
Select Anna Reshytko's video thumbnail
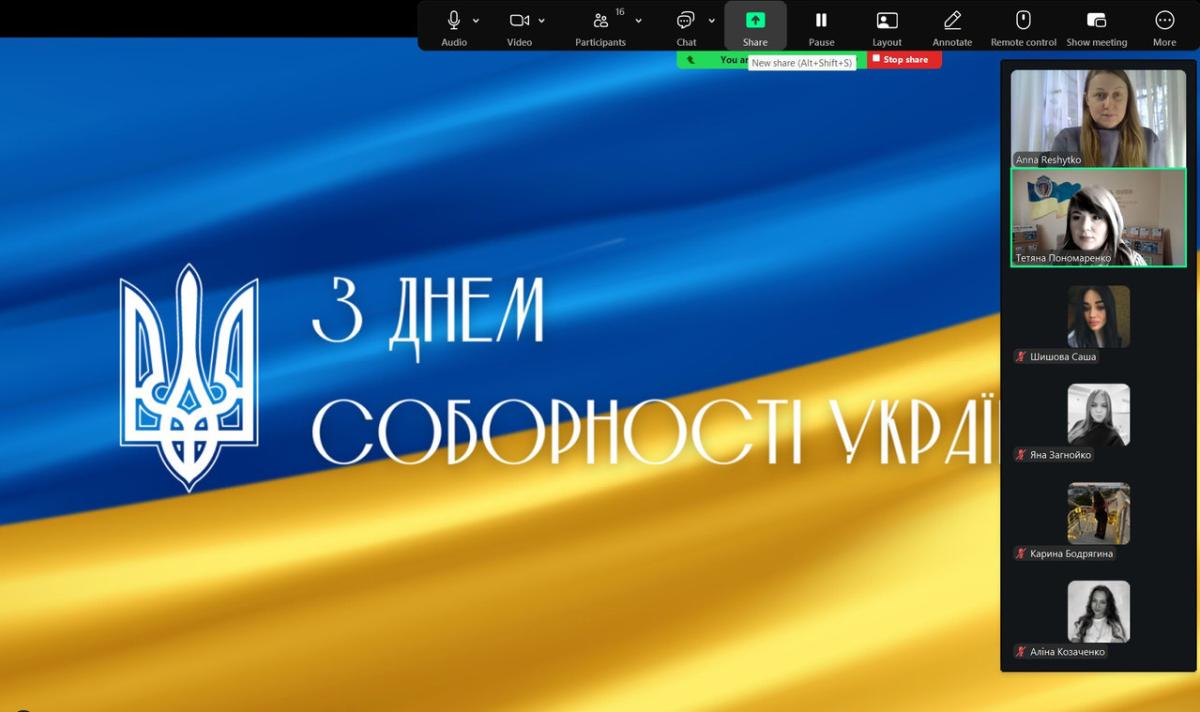click(x=1097, y=117)
